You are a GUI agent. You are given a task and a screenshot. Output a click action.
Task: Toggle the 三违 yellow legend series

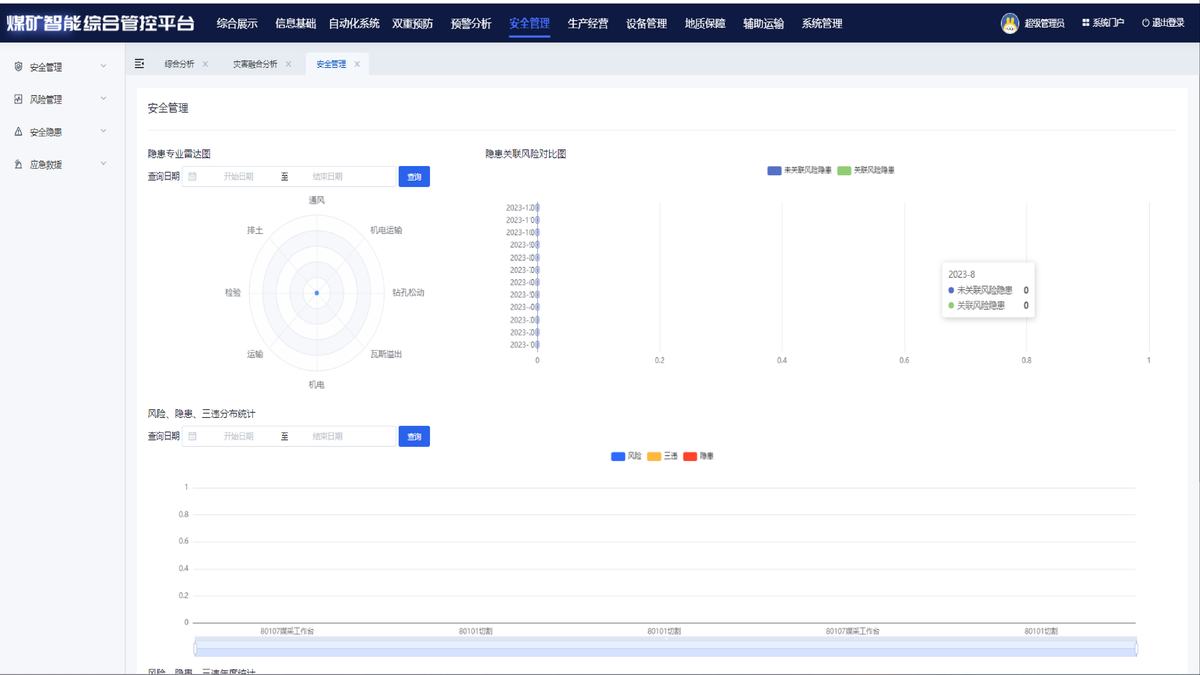[x=662, y=456]
